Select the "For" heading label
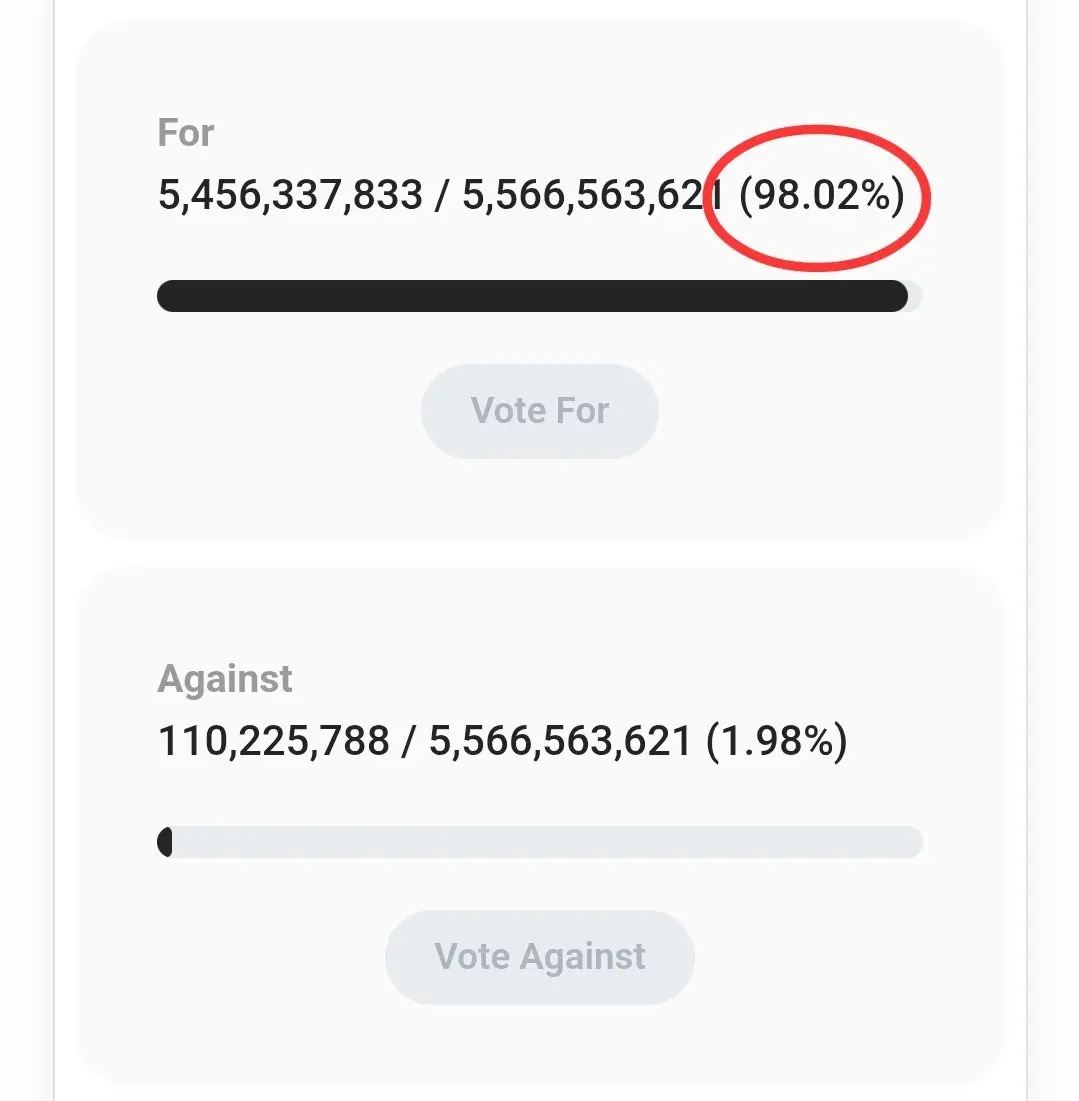 coord(186,133)
